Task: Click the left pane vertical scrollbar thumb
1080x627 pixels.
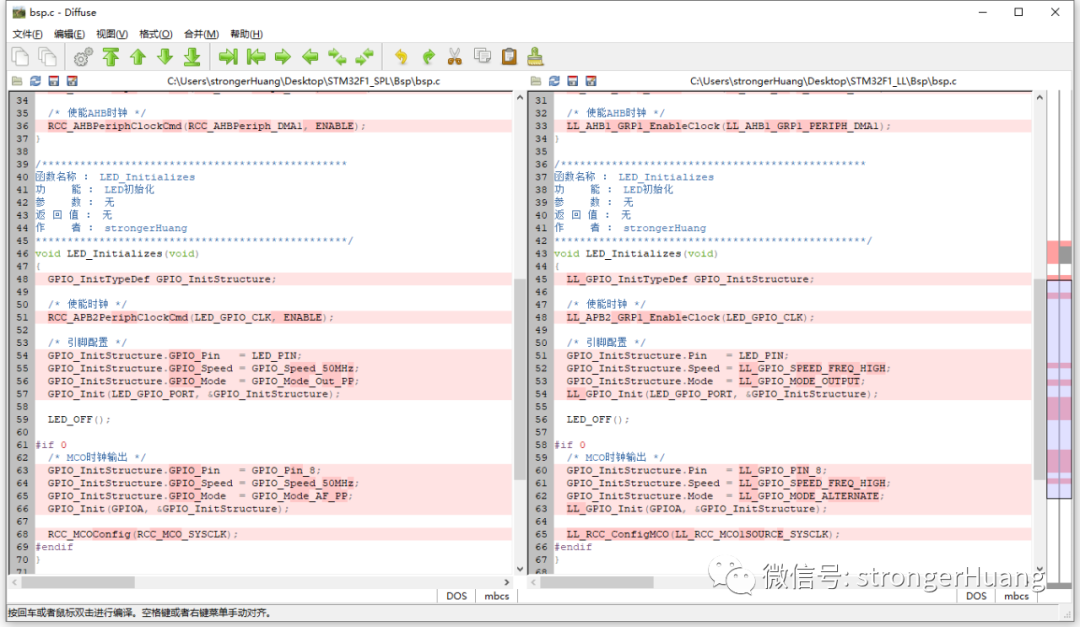Action: pos(520,380)
